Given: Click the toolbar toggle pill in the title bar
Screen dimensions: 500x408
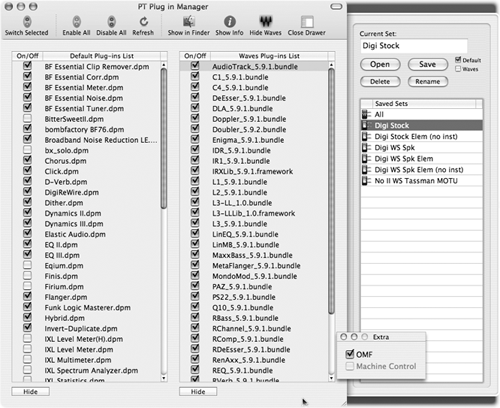Looking at the screenshot, I should pyautogui.click(x=336, y=6).
